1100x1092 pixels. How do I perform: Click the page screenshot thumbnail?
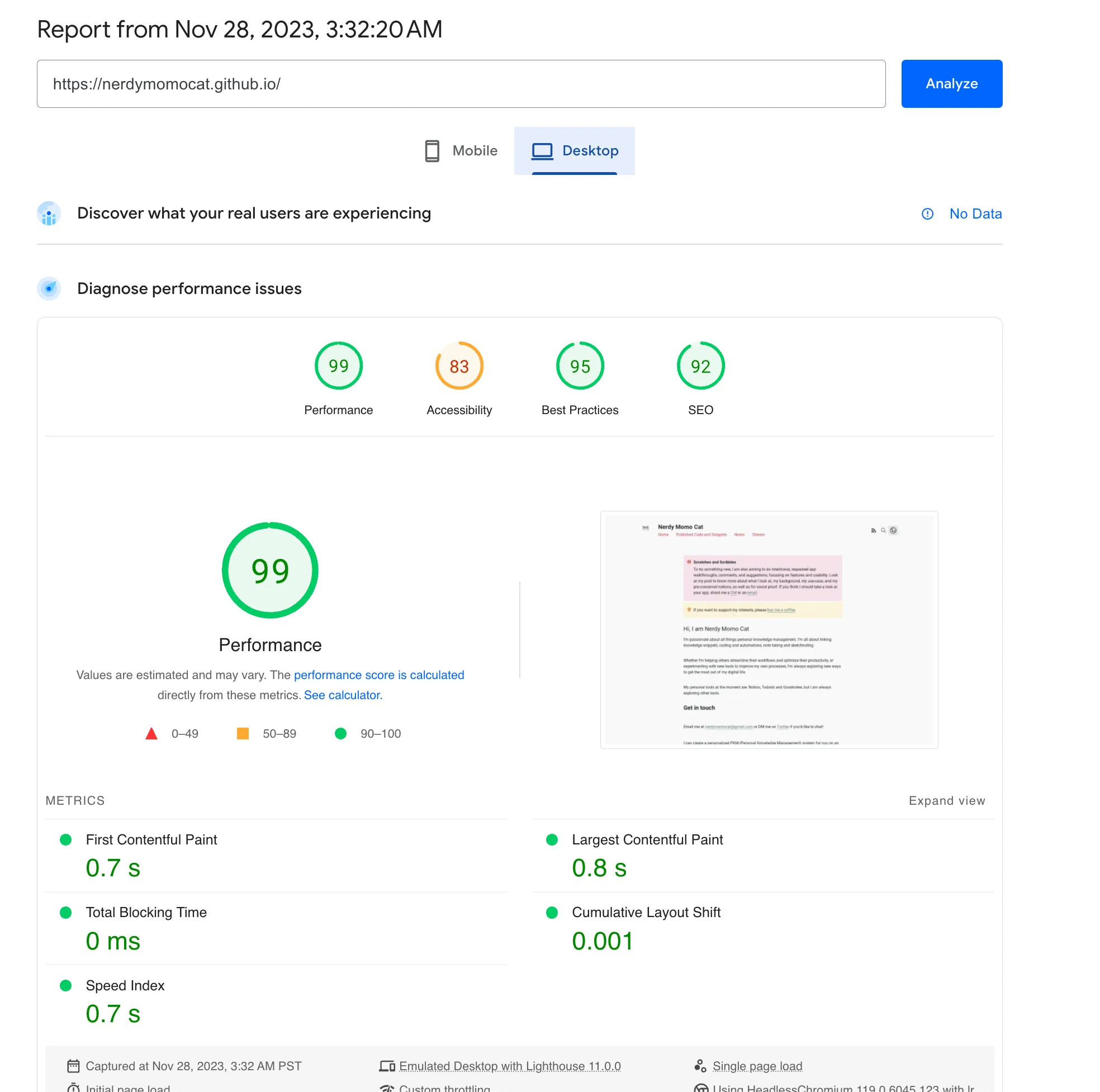coord(769,630)
